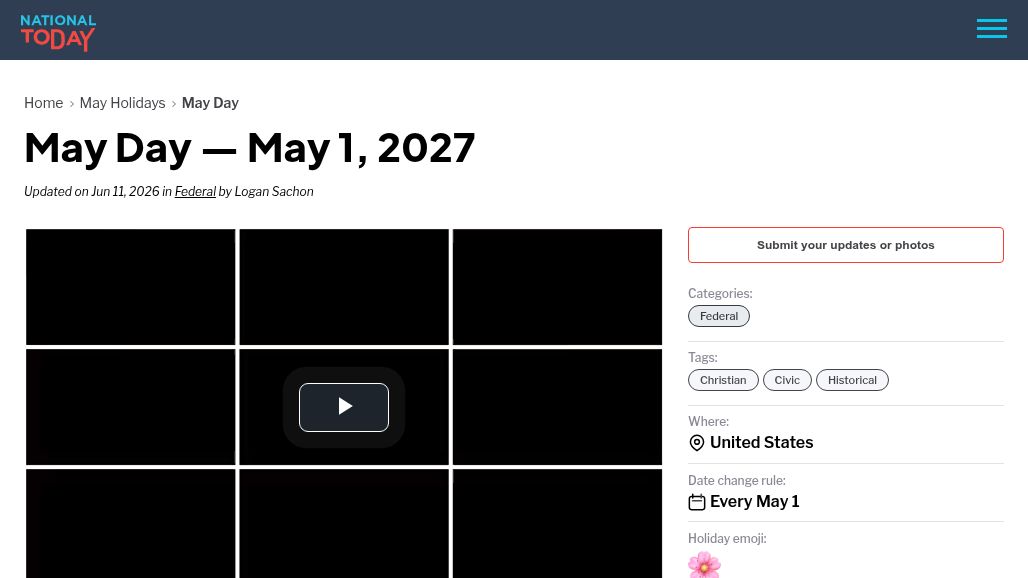The image size is (1028, 578).
Task: Play the May Day video
Action: click(344, 407)
